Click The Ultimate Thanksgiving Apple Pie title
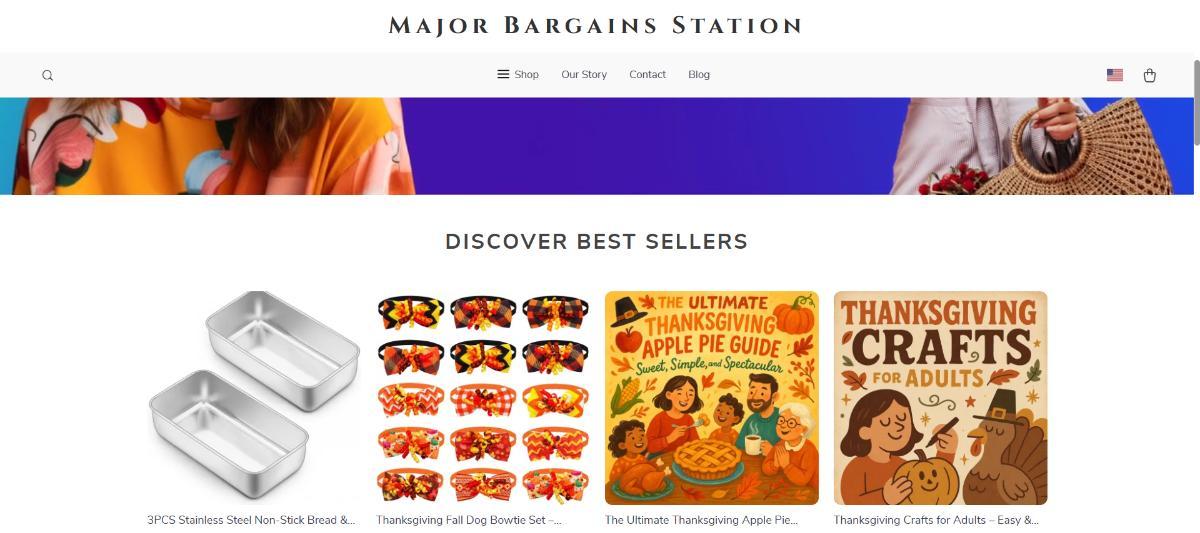The image size is (1200, 533). (702, 520)
